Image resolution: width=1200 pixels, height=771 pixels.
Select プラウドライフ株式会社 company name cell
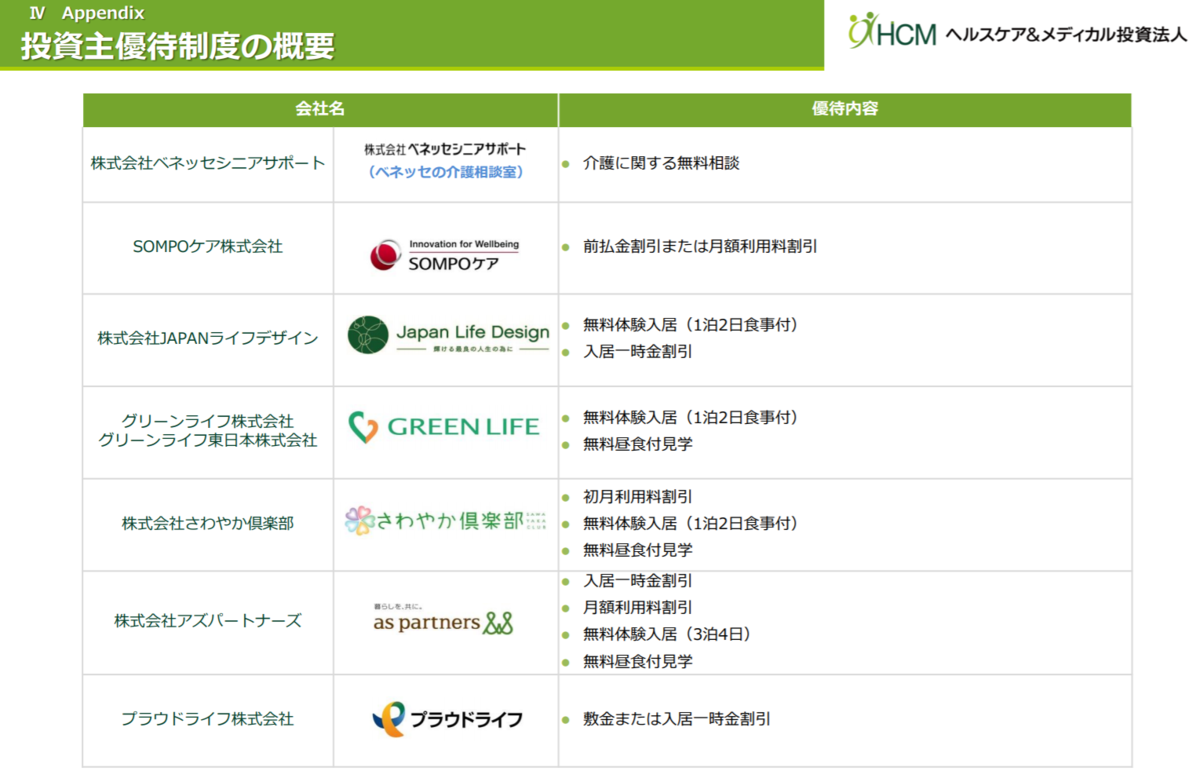click(208, 719)
